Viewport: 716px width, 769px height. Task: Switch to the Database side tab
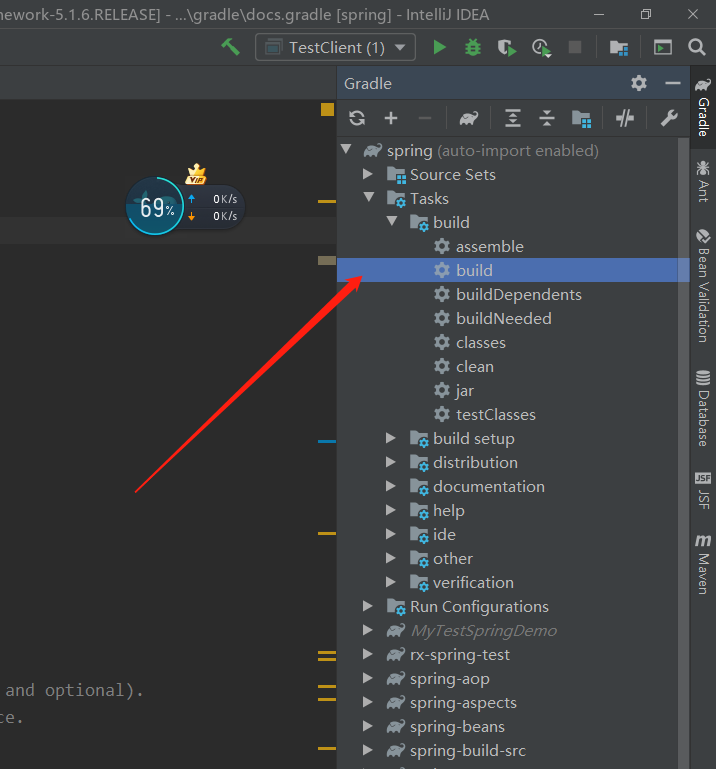tap(703, 408)
